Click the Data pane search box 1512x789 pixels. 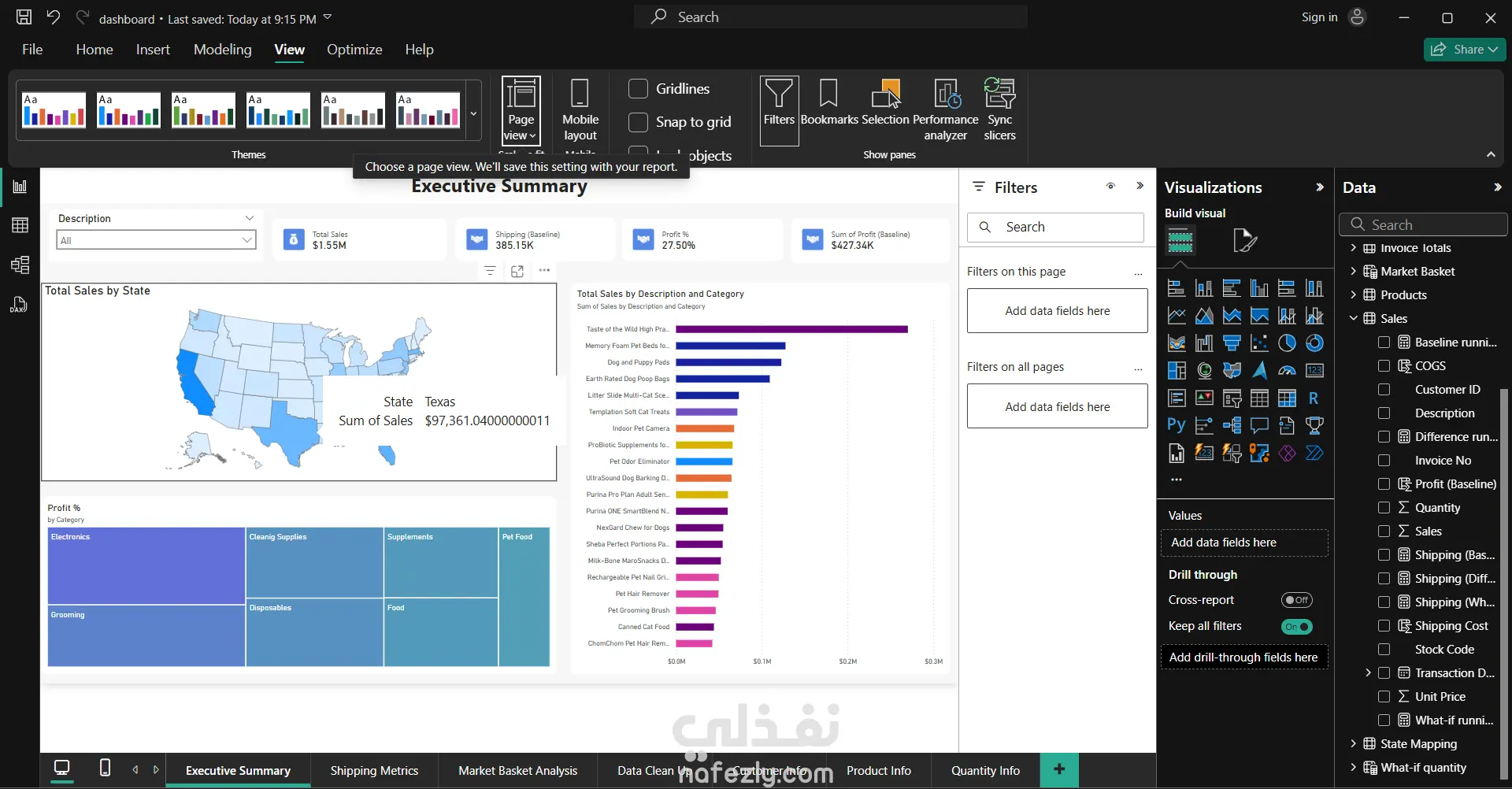point(1424,224)
